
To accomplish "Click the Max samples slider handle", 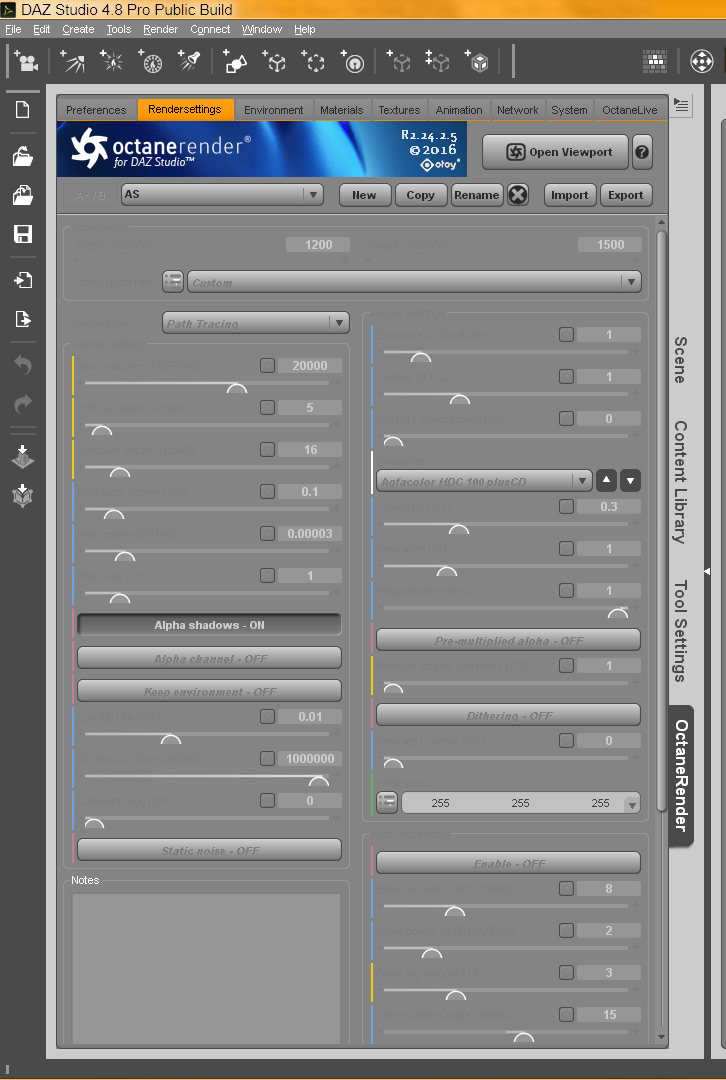I will 237,388.
